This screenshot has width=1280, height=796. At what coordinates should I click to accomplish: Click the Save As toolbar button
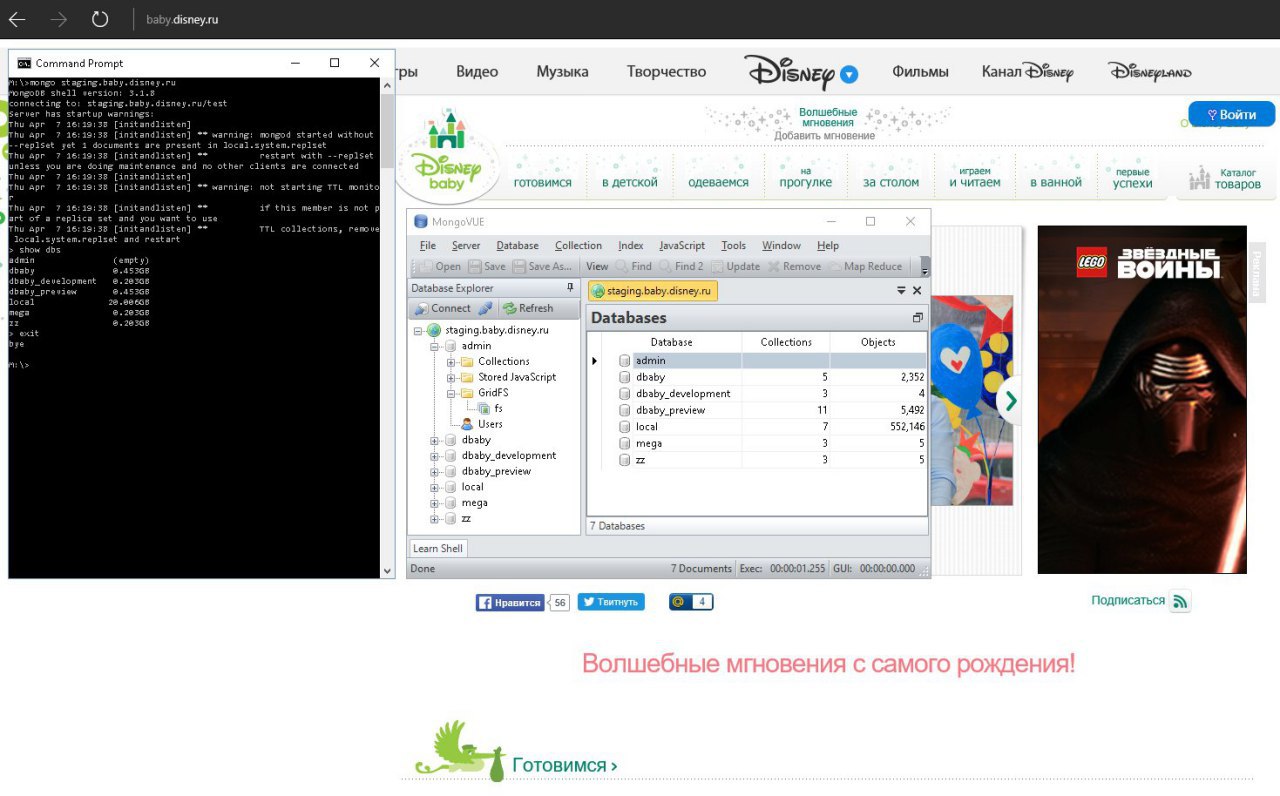[x=544, y=267]
